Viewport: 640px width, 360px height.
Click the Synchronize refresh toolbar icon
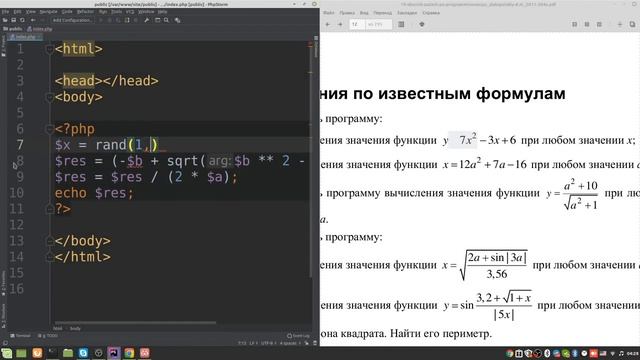22,20
